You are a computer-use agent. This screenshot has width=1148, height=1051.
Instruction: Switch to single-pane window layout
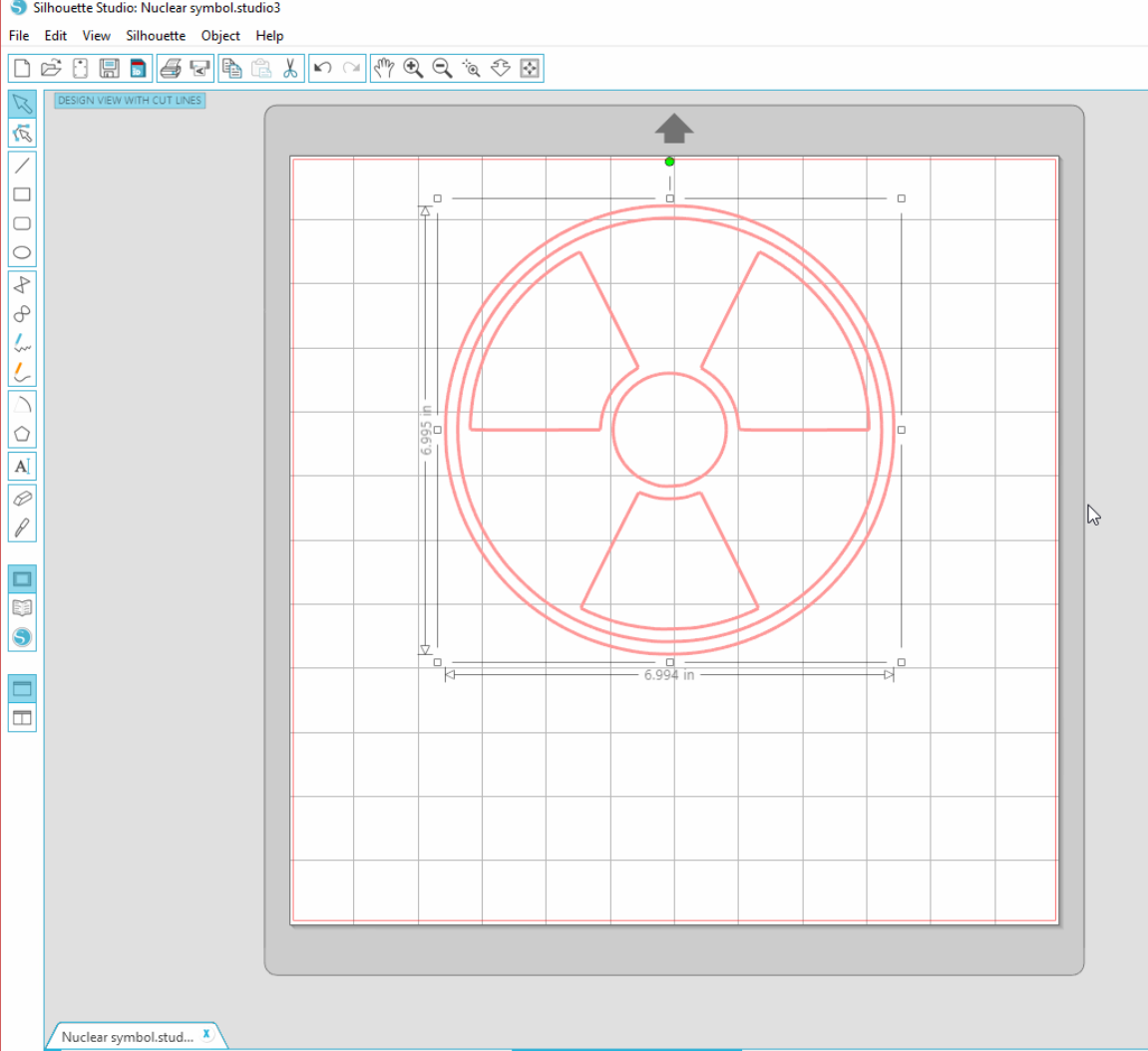[x=22, y=688]
